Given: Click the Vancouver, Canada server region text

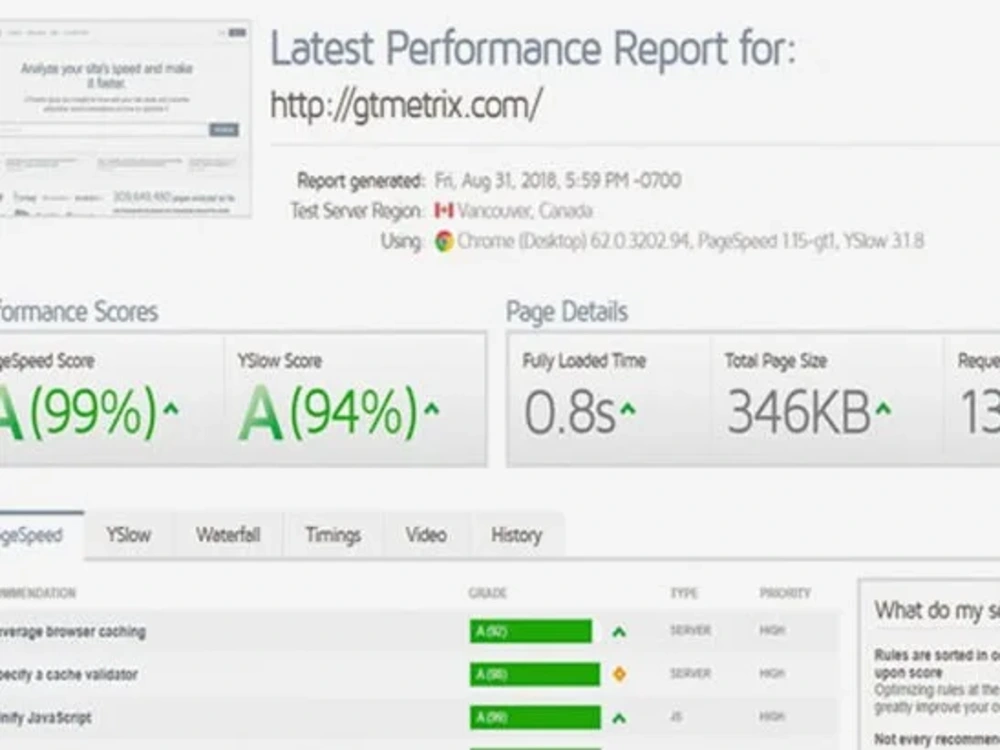Looking at the screenshot, I should pyautogui.click(x=525, y=210).
